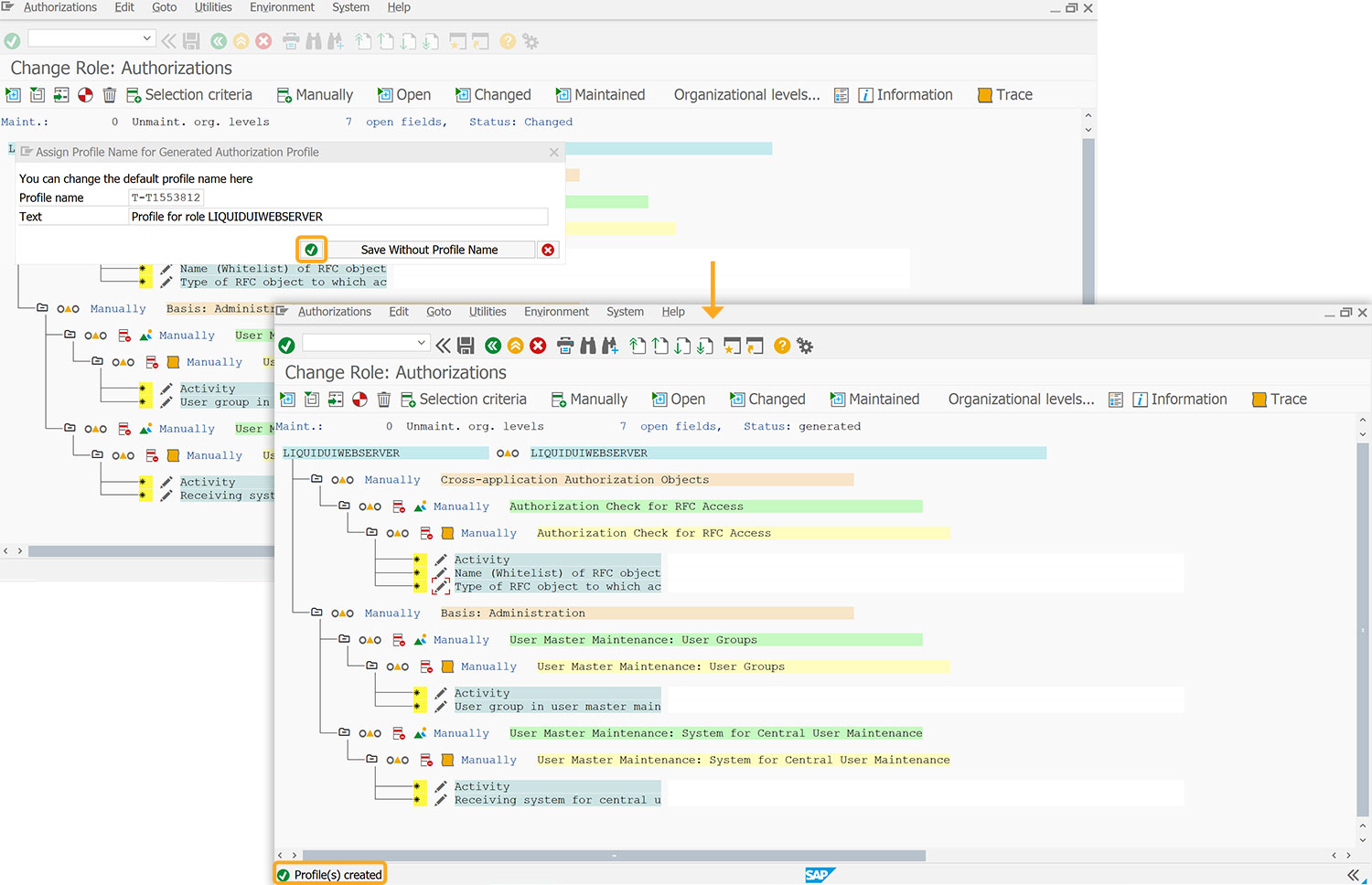Image resolution: width=1372 pixels, height=885 pixels.
Task: Click the Find Next binoculars-plus icon in front window
Action: (609, 346)
